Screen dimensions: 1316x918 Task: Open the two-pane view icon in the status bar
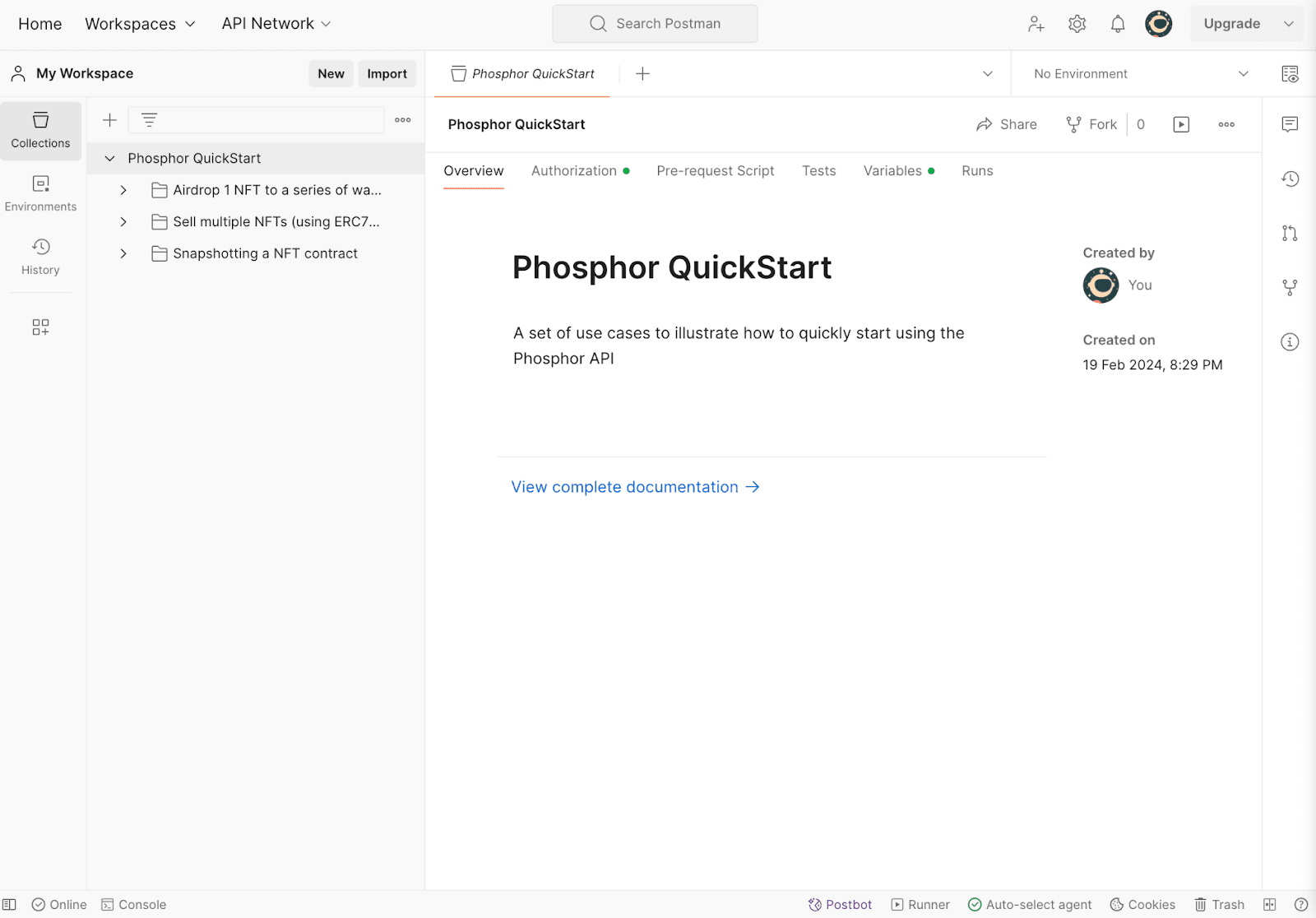point(1270,905)
